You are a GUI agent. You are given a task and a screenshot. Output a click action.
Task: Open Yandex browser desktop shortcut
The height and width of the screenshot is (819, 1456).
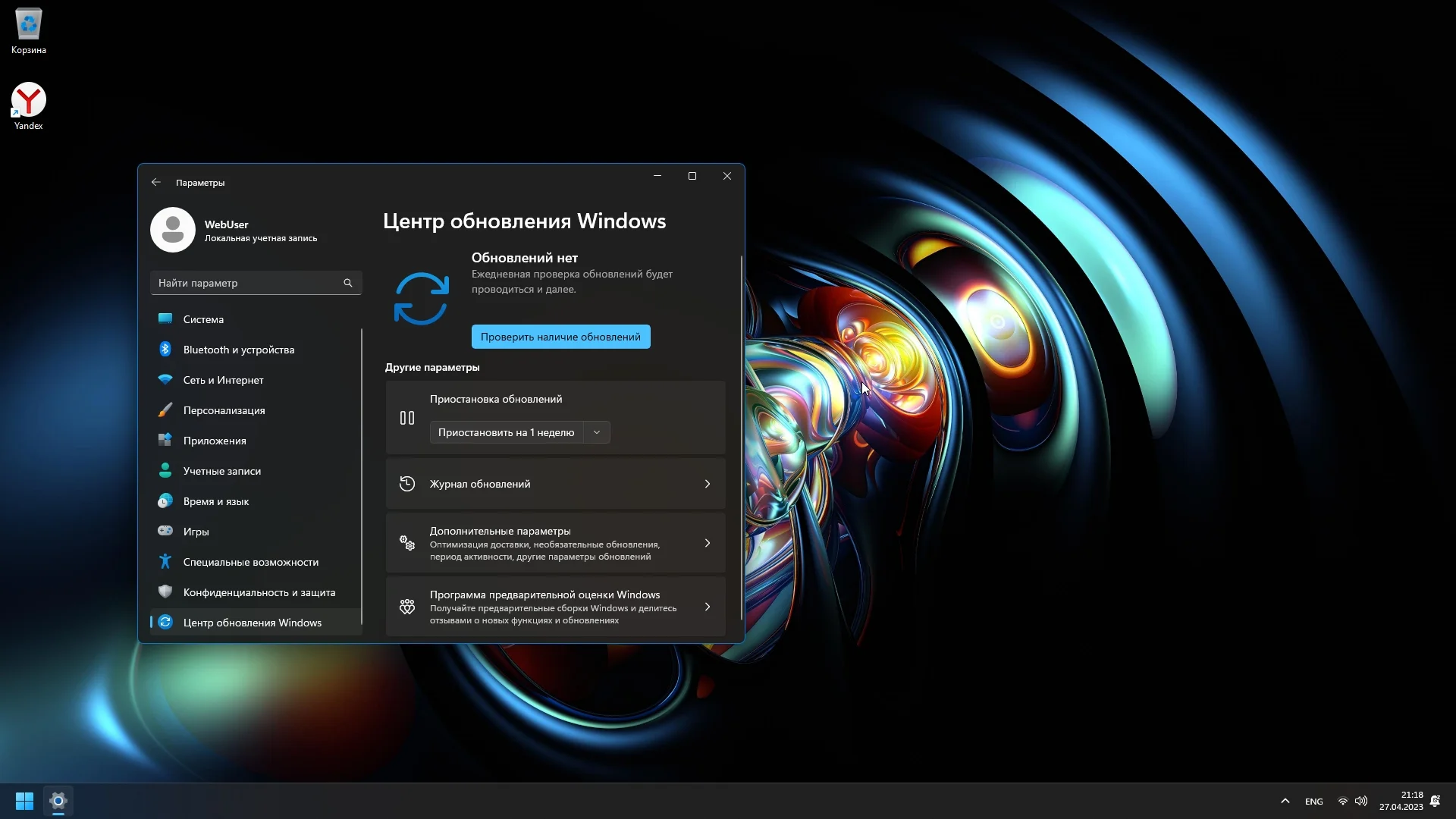click(29, 100)
